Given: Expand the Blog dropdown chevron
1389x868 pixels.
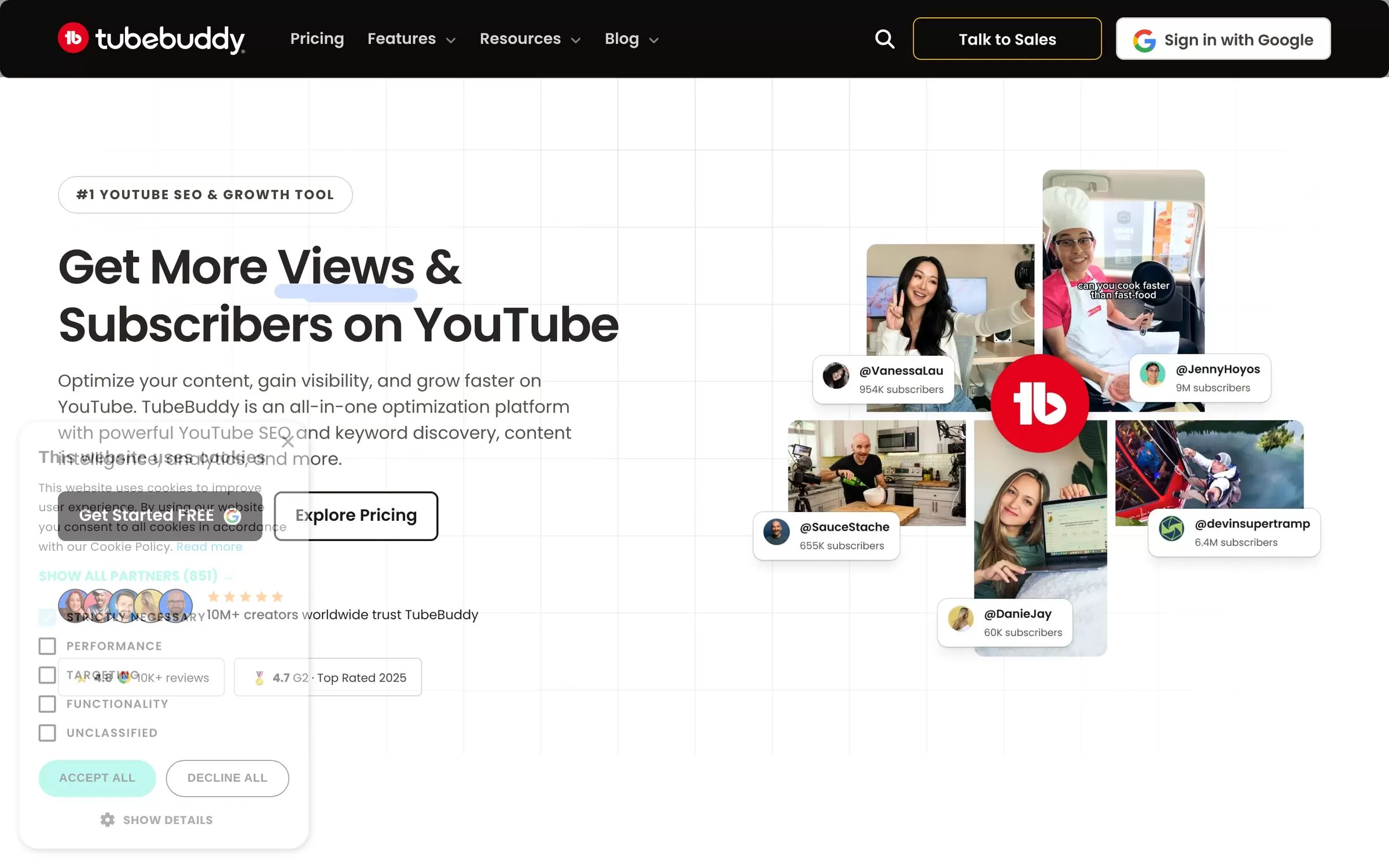Looking at the screenshot, I should (x=654, y=40).
